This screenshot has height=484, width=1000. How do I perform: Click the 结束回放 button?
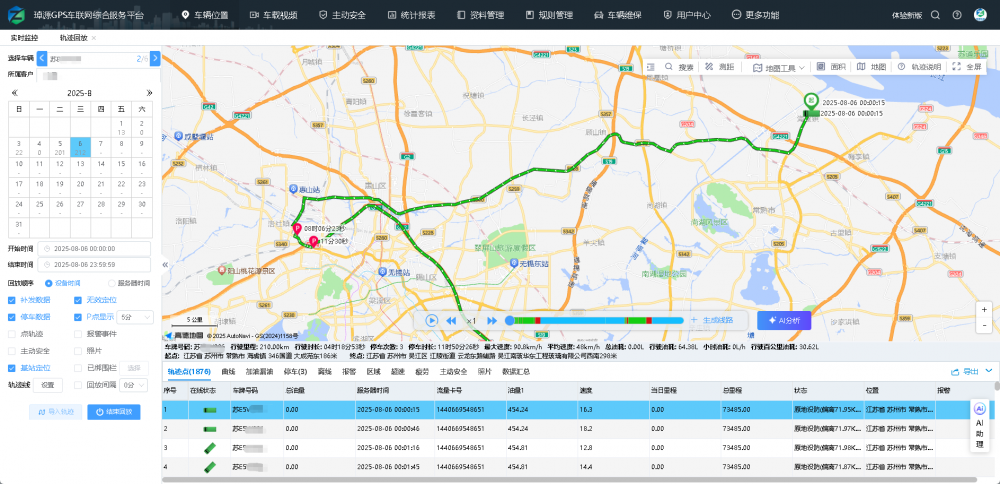coord(113,412)
